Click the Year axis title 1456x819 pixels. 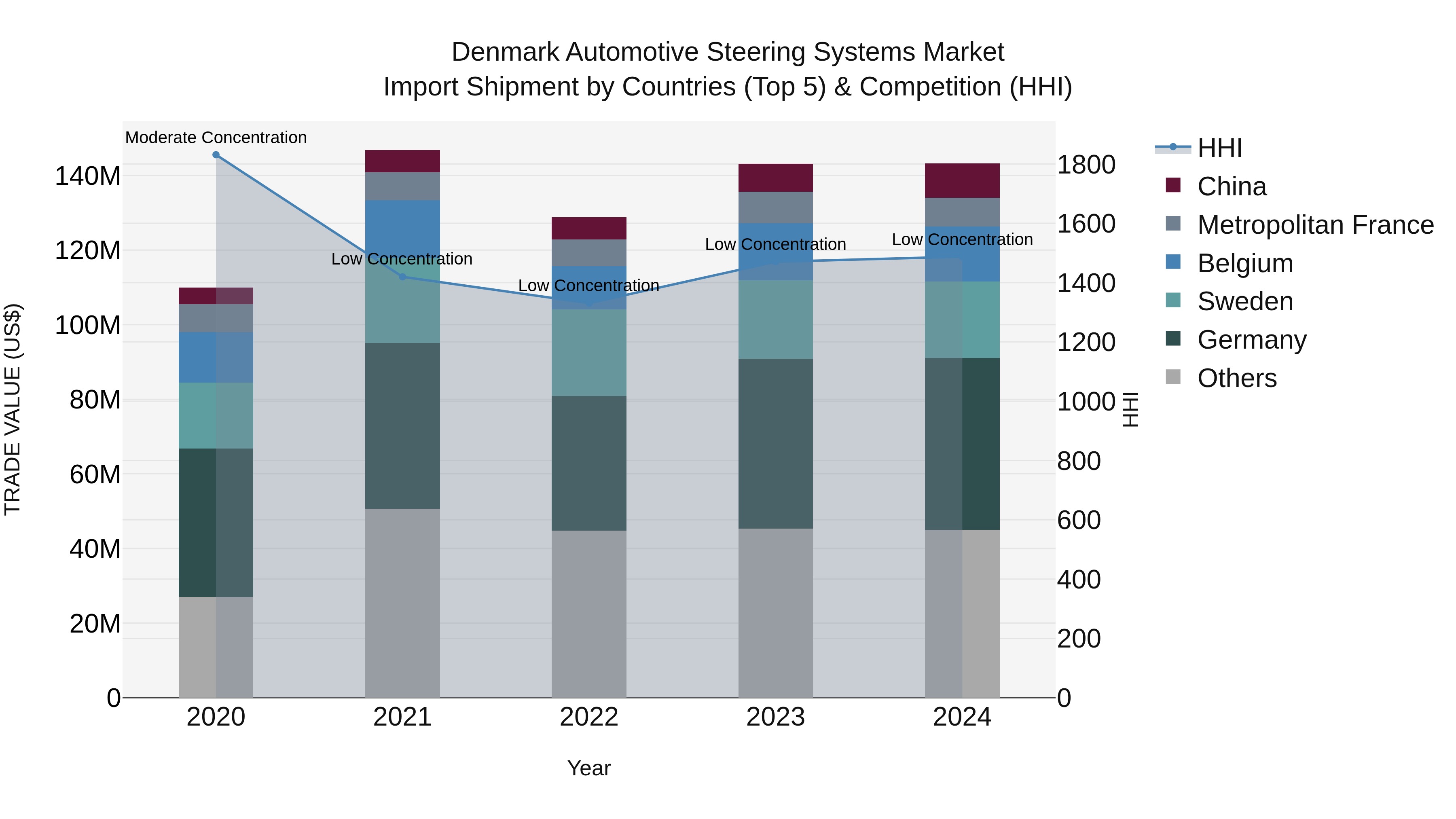(589, 769)
